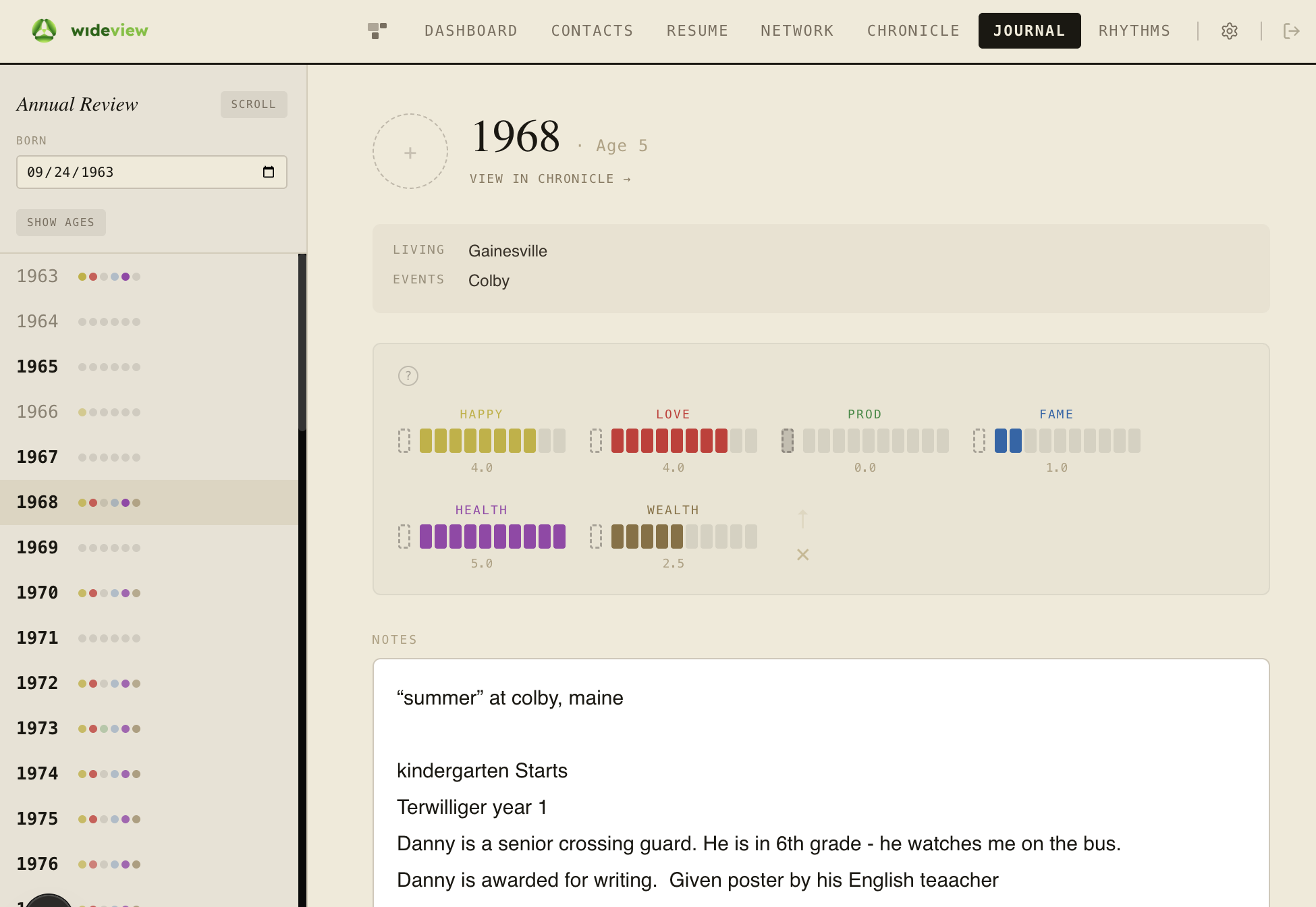Click the X icon beside Wealth rating

[x=802, y=555]
